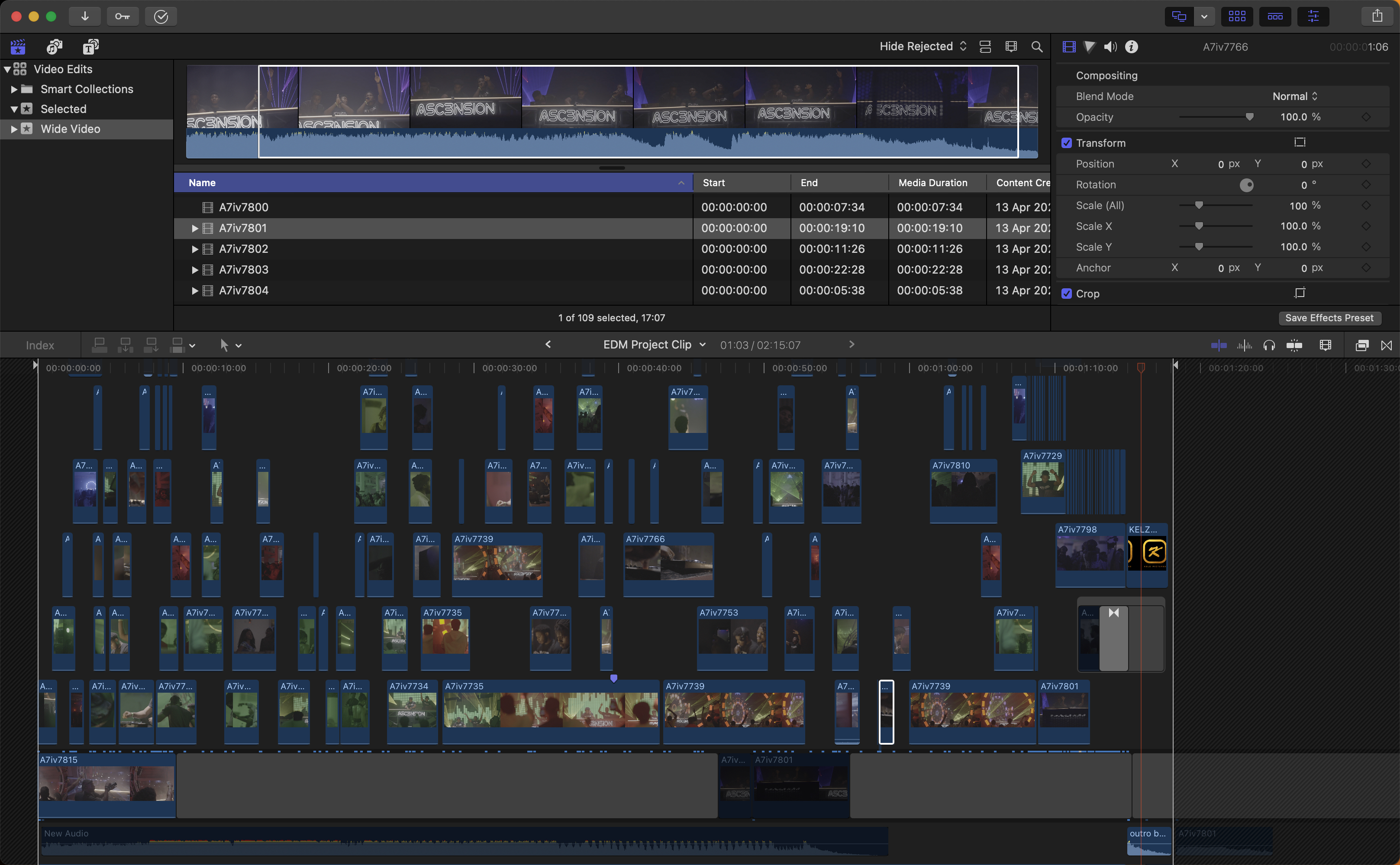Expand A7iv7803 clip disclosure triangle
The height and width of the screenshot is (865, 1400).
tap(194, 270)
